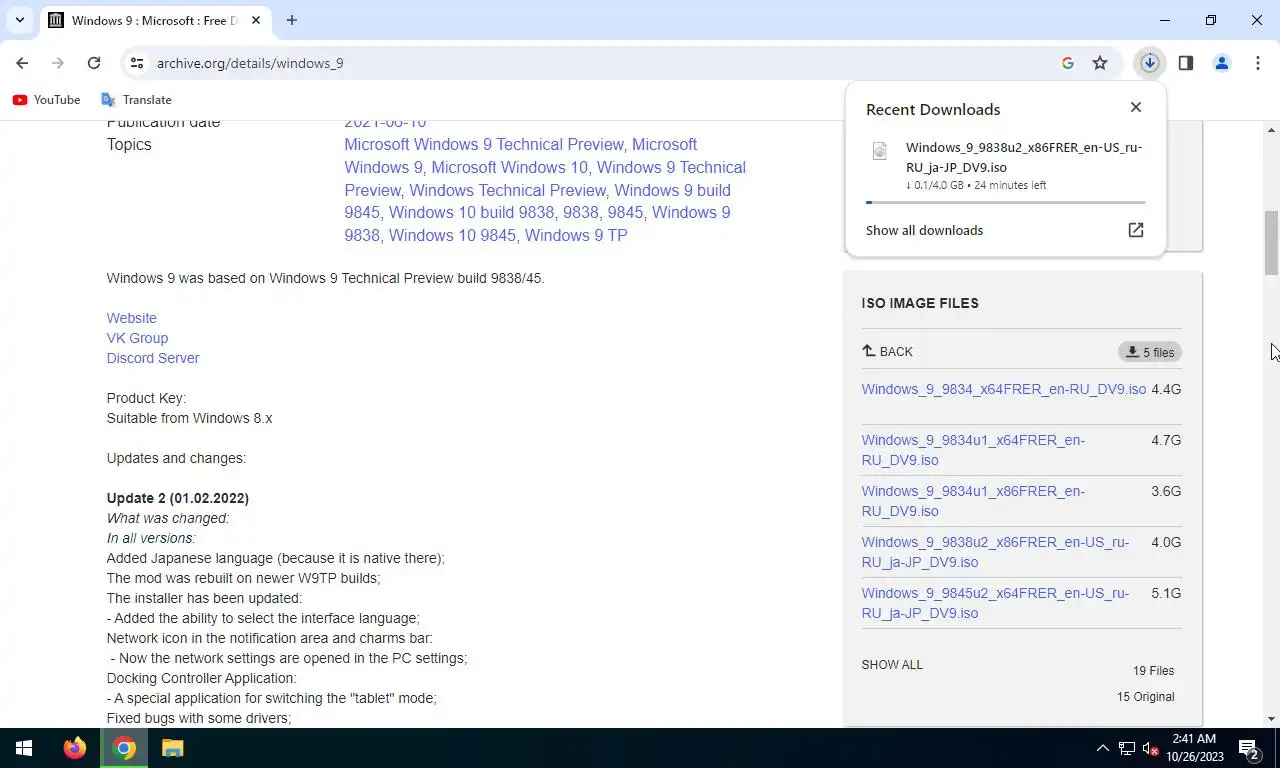Open the Chrome profile icon

[x=1221, y=63]
